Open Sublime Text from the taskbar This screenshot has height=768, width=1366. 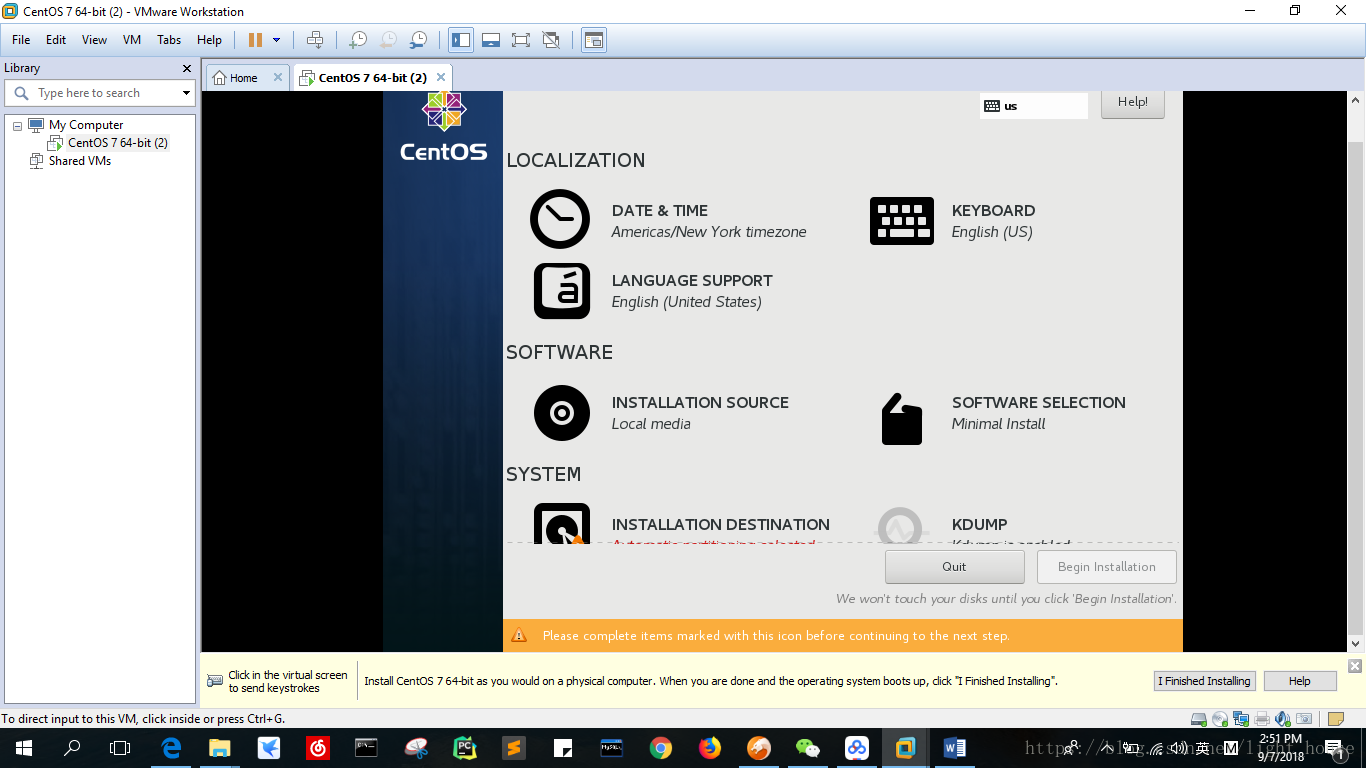pos(513,748)
